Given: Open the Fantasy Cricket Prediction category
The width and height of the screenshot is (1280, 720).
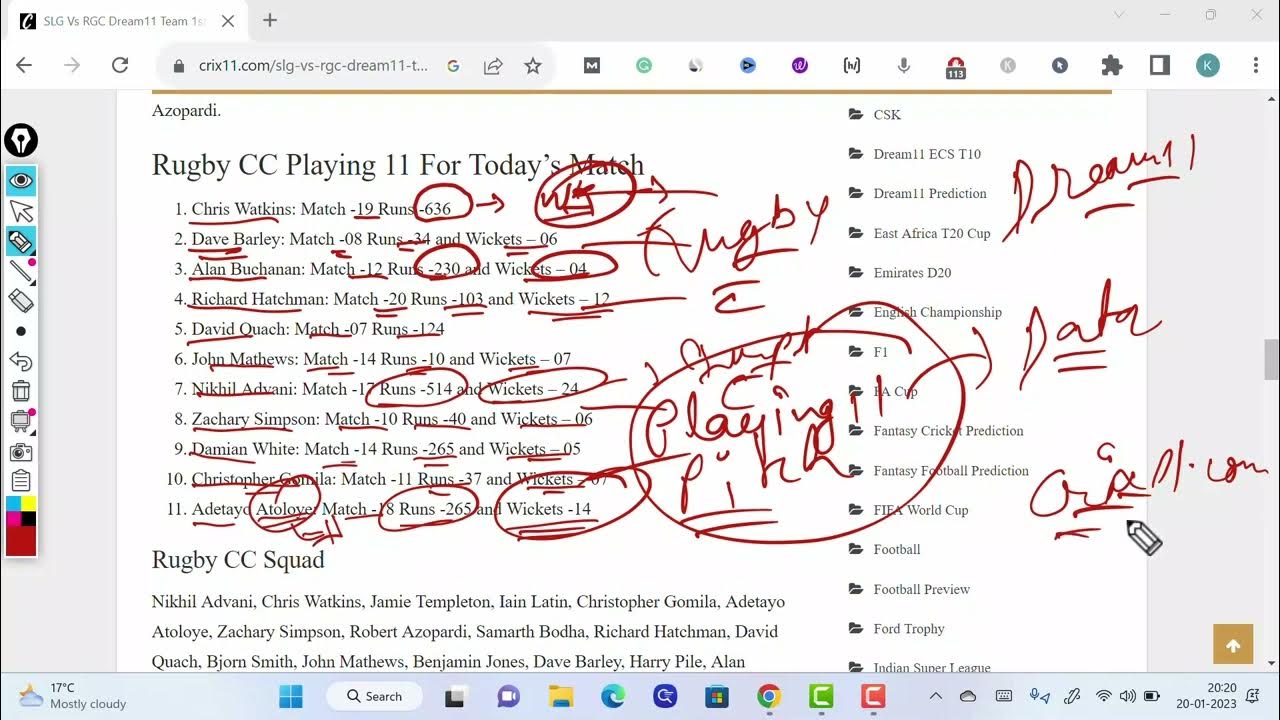Looking at the screenshot, I should coord(948,431).
